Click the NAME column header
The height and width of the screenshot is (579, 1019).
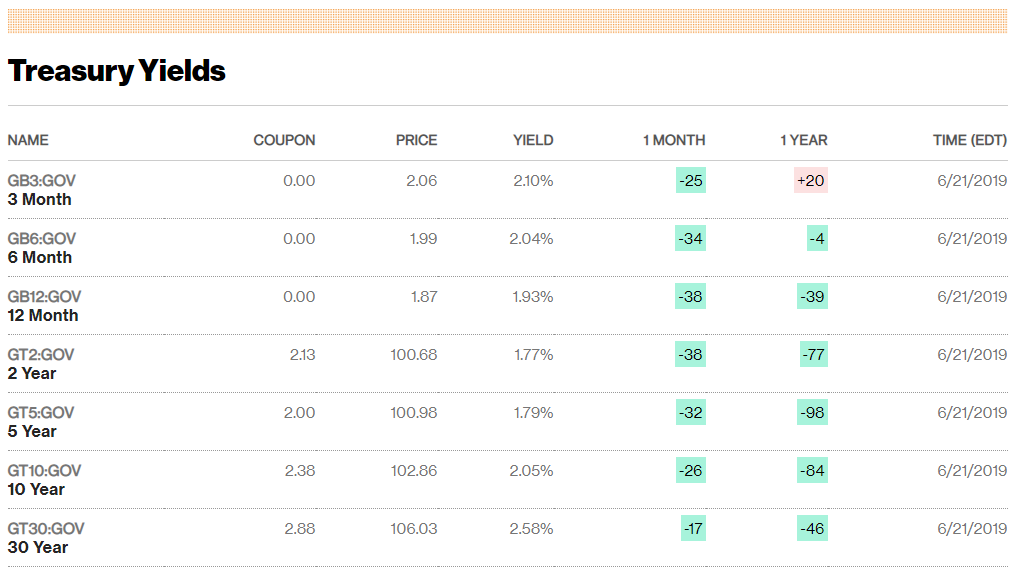click(28, 140)
